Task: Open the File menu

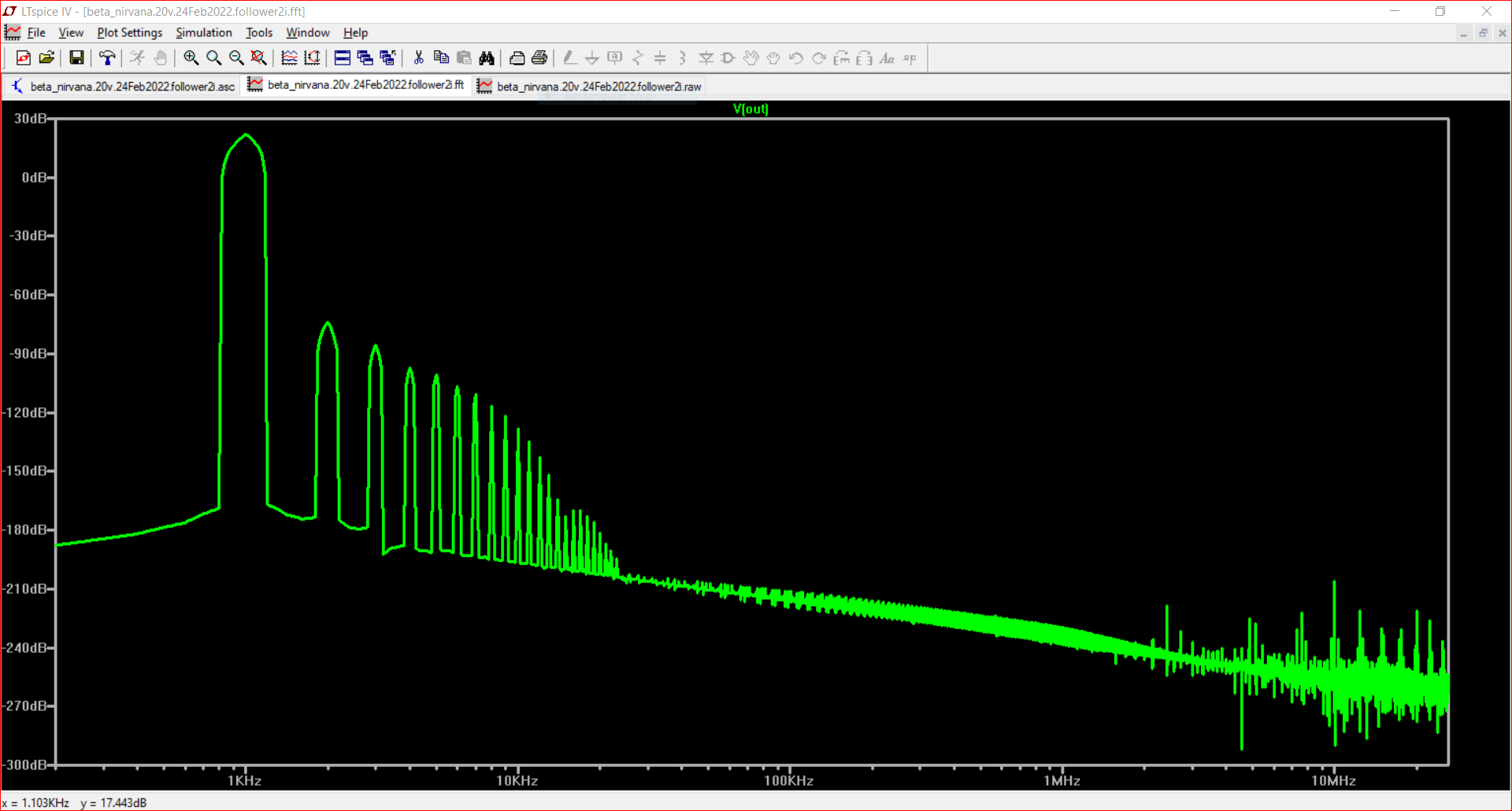Action: [36, 32]
